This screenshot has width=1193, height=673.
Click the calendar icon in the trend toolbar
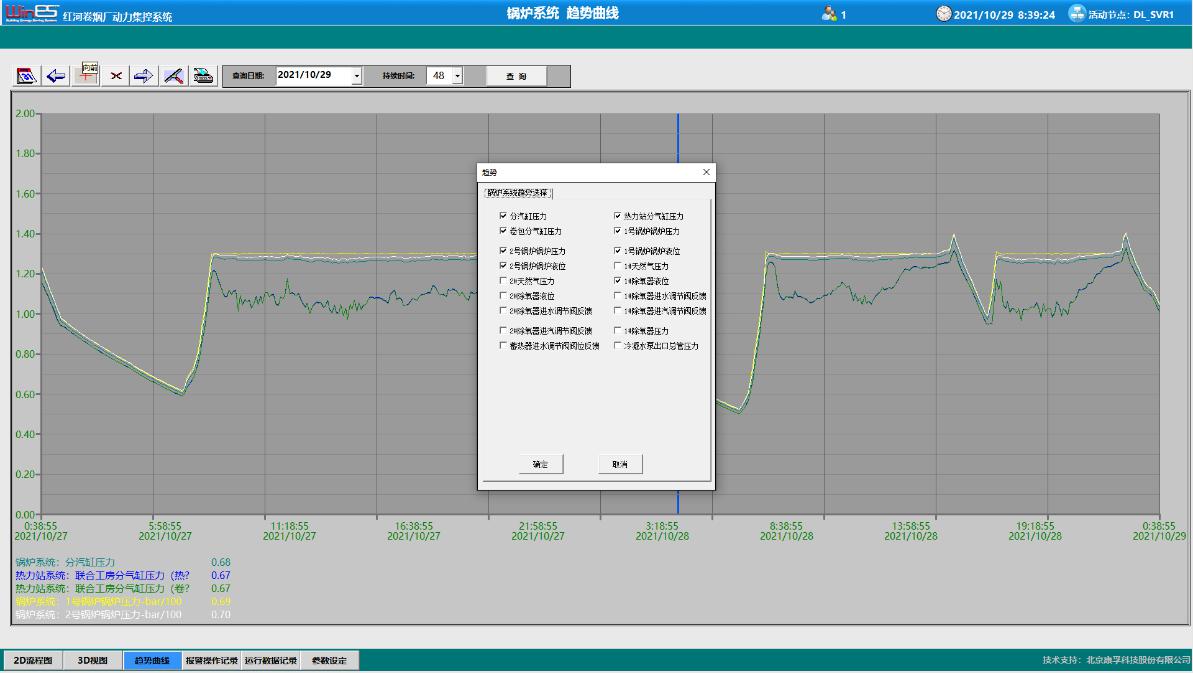pyautogui.click(x=27, y=76)
